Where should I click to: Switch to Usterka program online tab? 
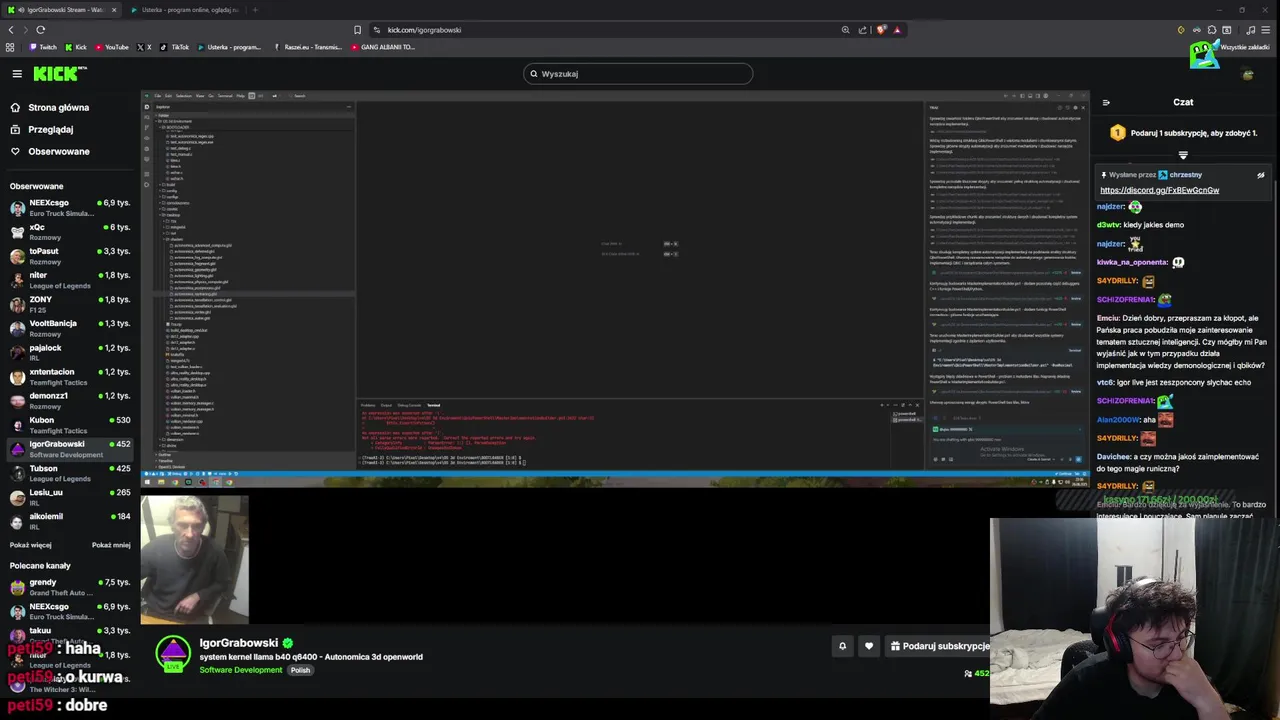[185, 10]
